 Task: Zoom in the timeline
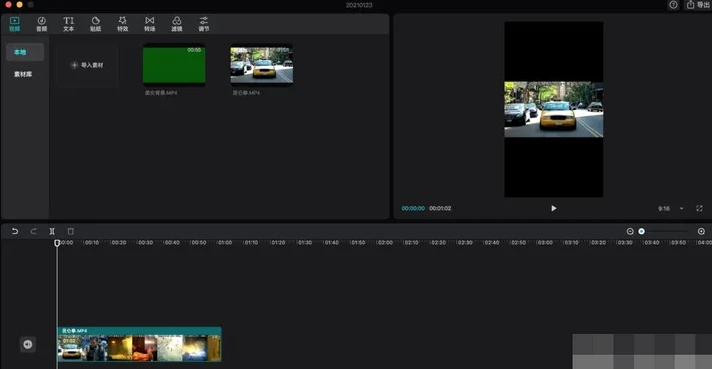701,231
